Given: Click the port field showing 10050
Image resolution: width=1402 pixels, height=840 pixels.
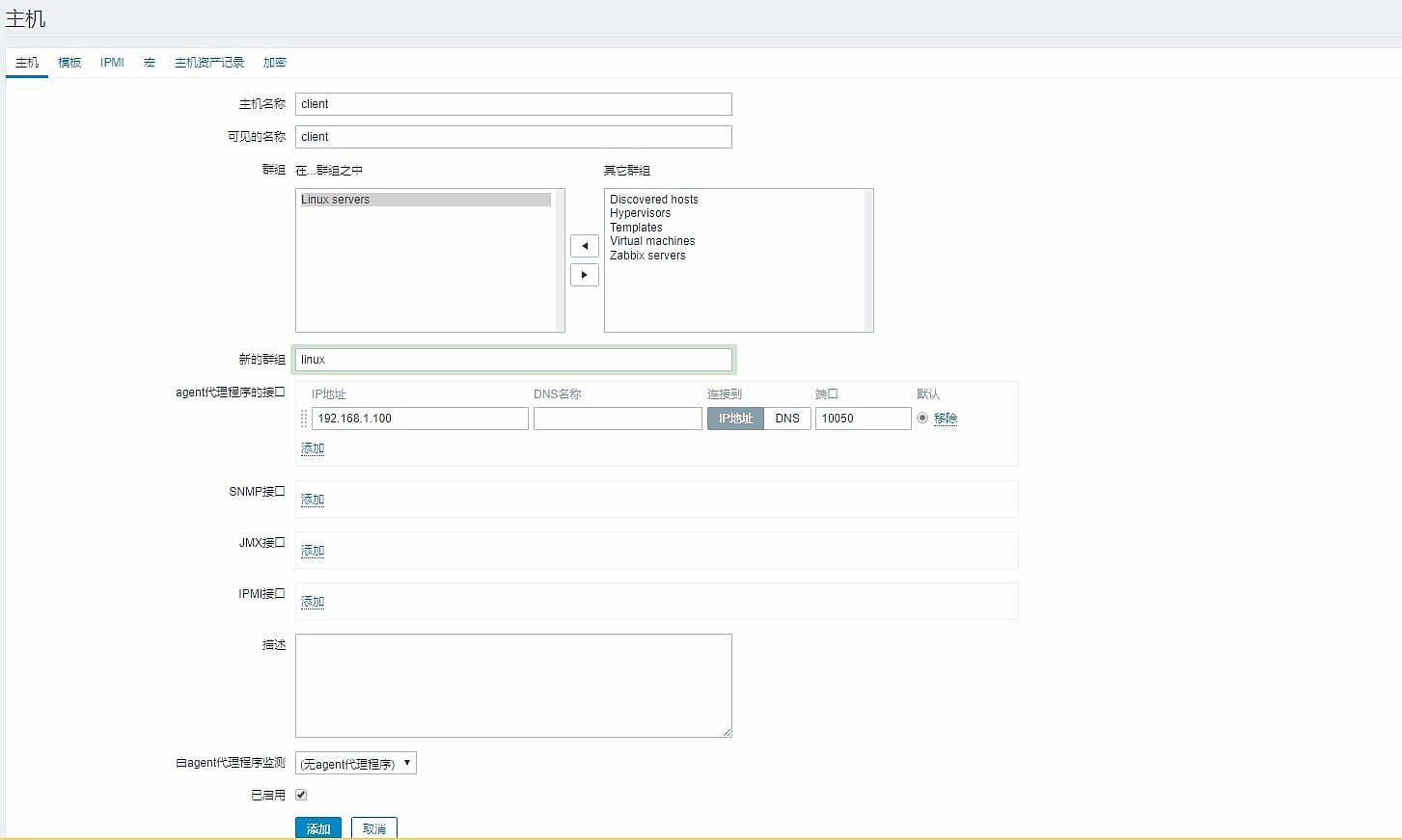Looking at the screenshot, I should [x=863, y=419].
